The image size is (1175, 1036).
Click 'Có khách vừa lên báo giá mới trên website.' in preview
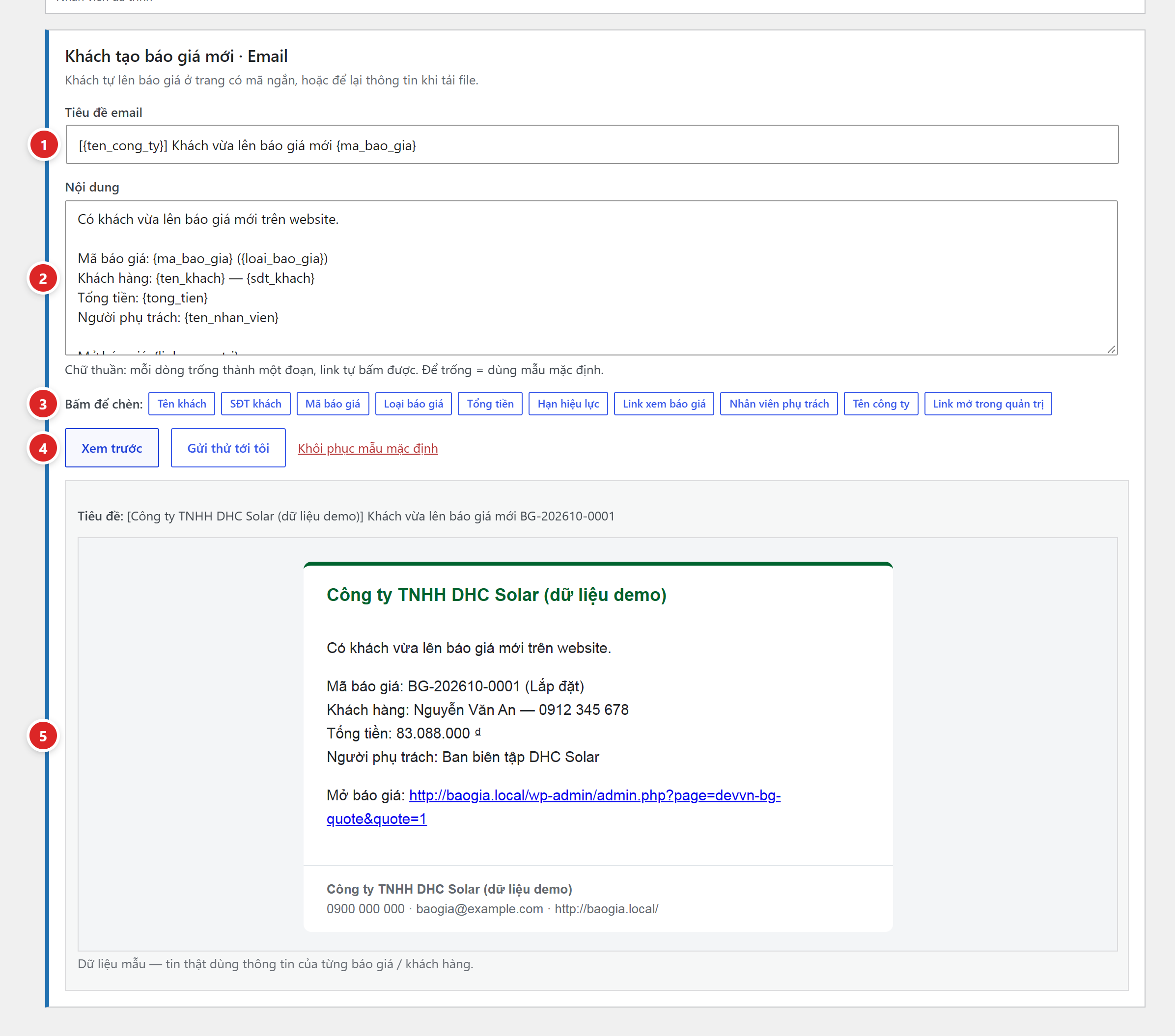click(x=469, y=648)
